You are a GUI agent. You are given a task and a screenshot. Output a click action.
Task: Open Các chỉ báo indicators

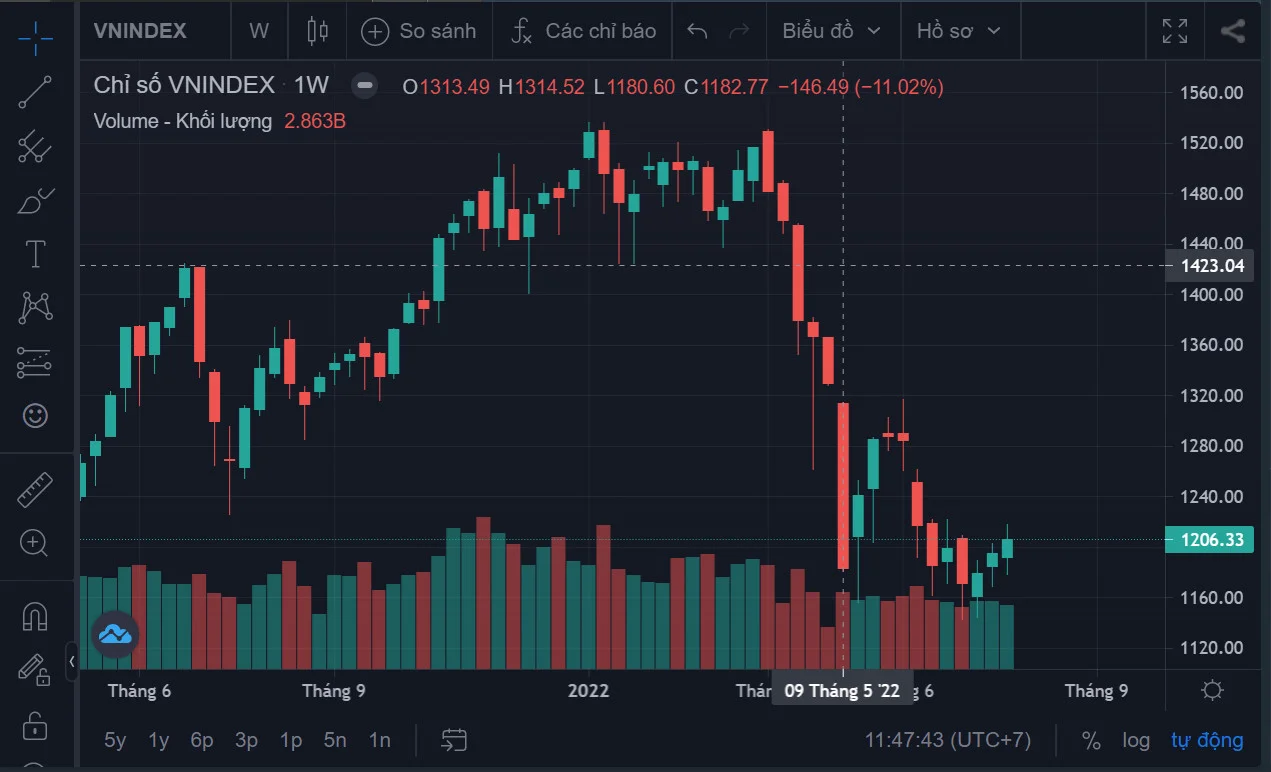click(584, 31)
